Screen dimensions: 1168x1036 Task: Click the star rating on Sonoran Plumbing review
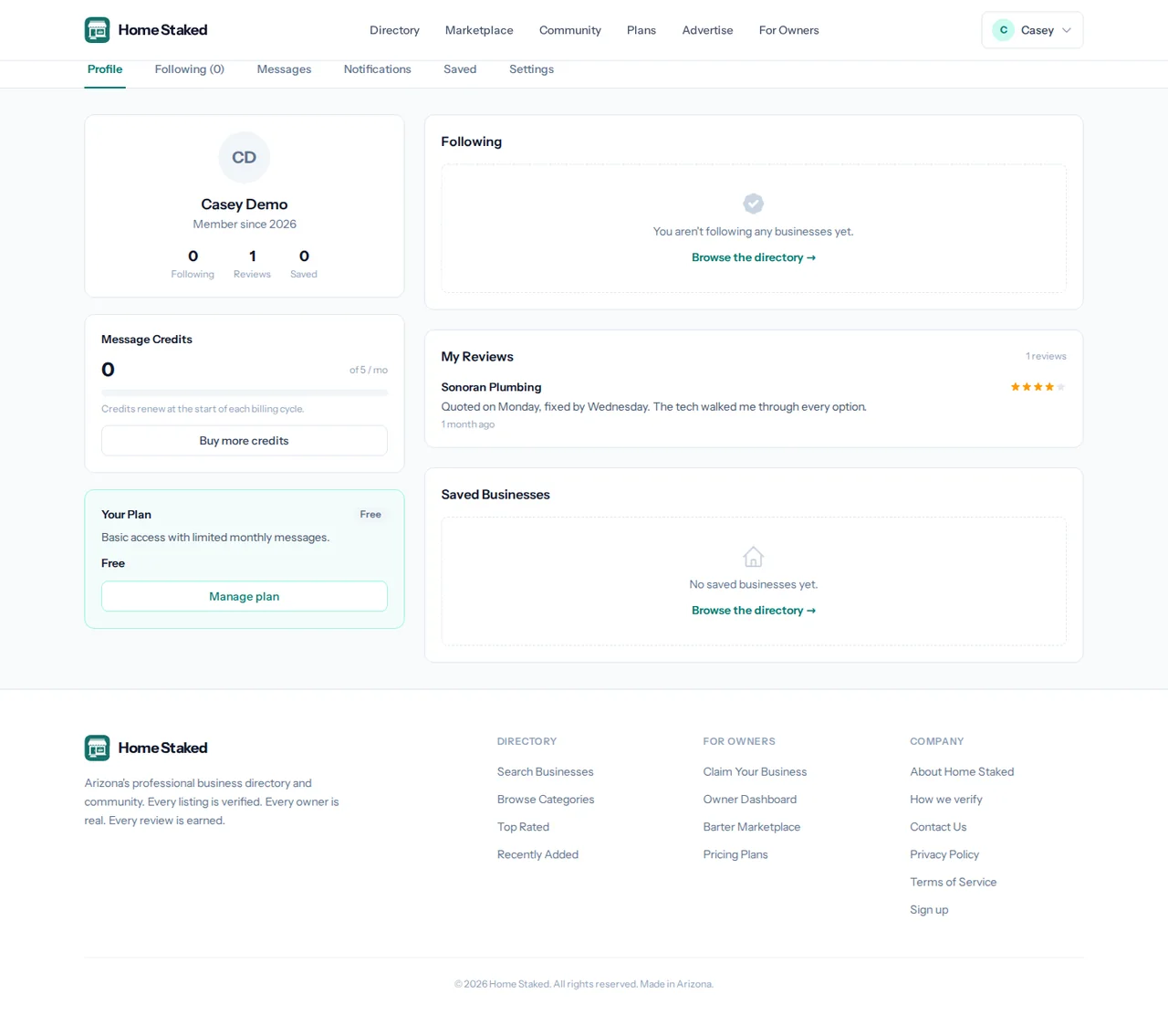pyautogui.click(x=1038, y=387)
